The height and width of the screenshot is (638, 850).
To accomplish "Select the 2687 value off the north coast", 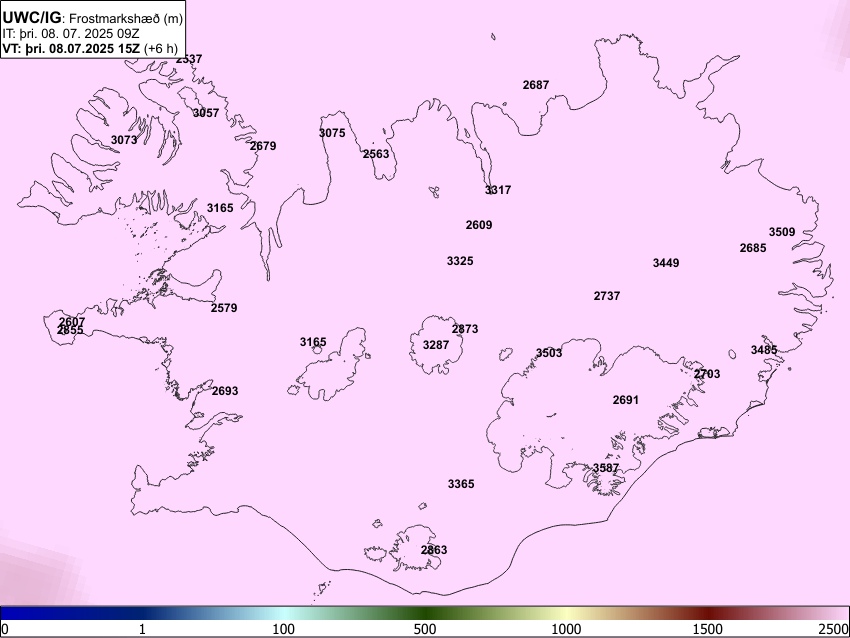I will (x=536, y=85).
